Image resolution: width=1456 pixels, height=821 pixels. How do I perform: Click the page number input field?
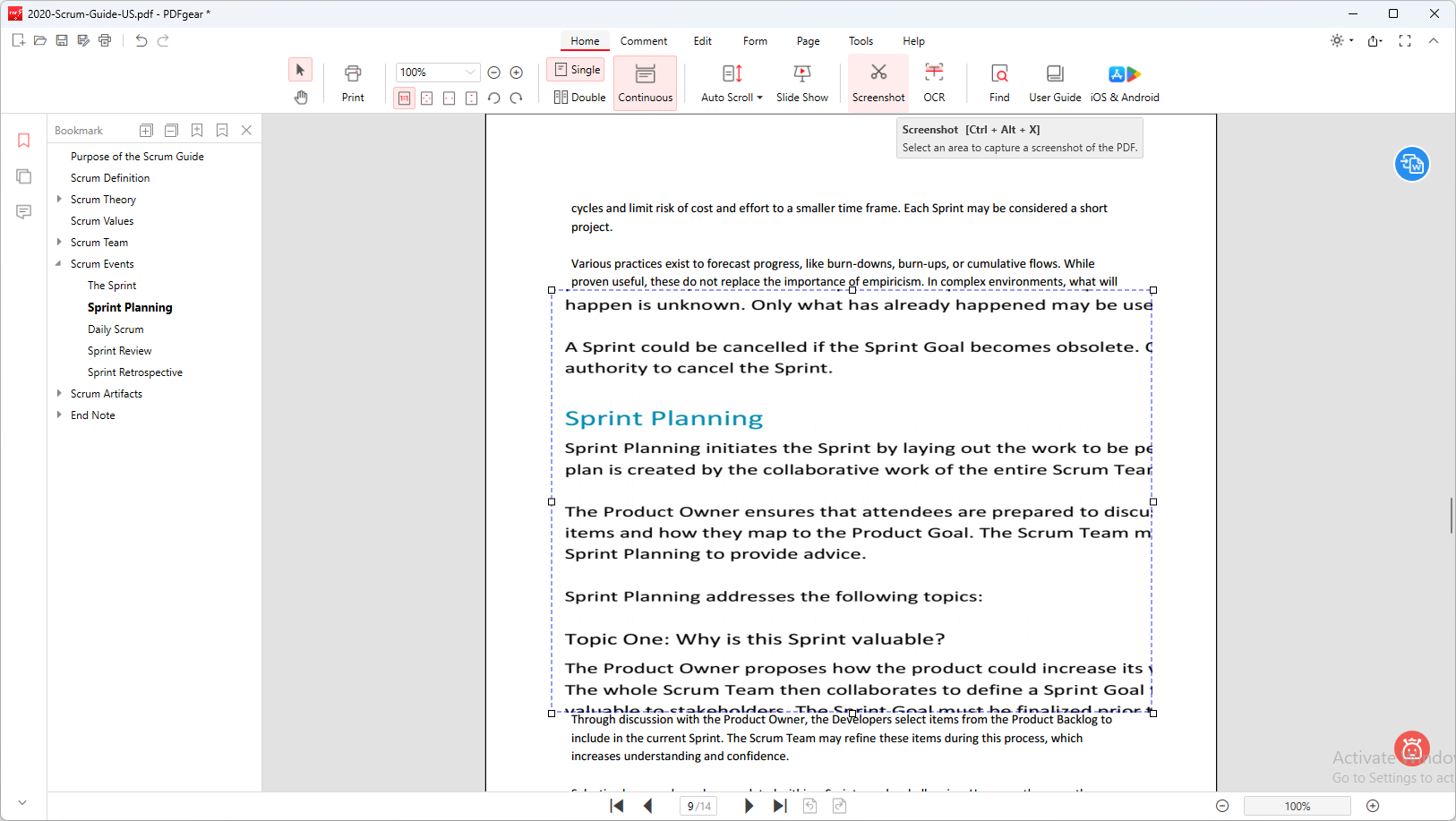coord(698,805)
